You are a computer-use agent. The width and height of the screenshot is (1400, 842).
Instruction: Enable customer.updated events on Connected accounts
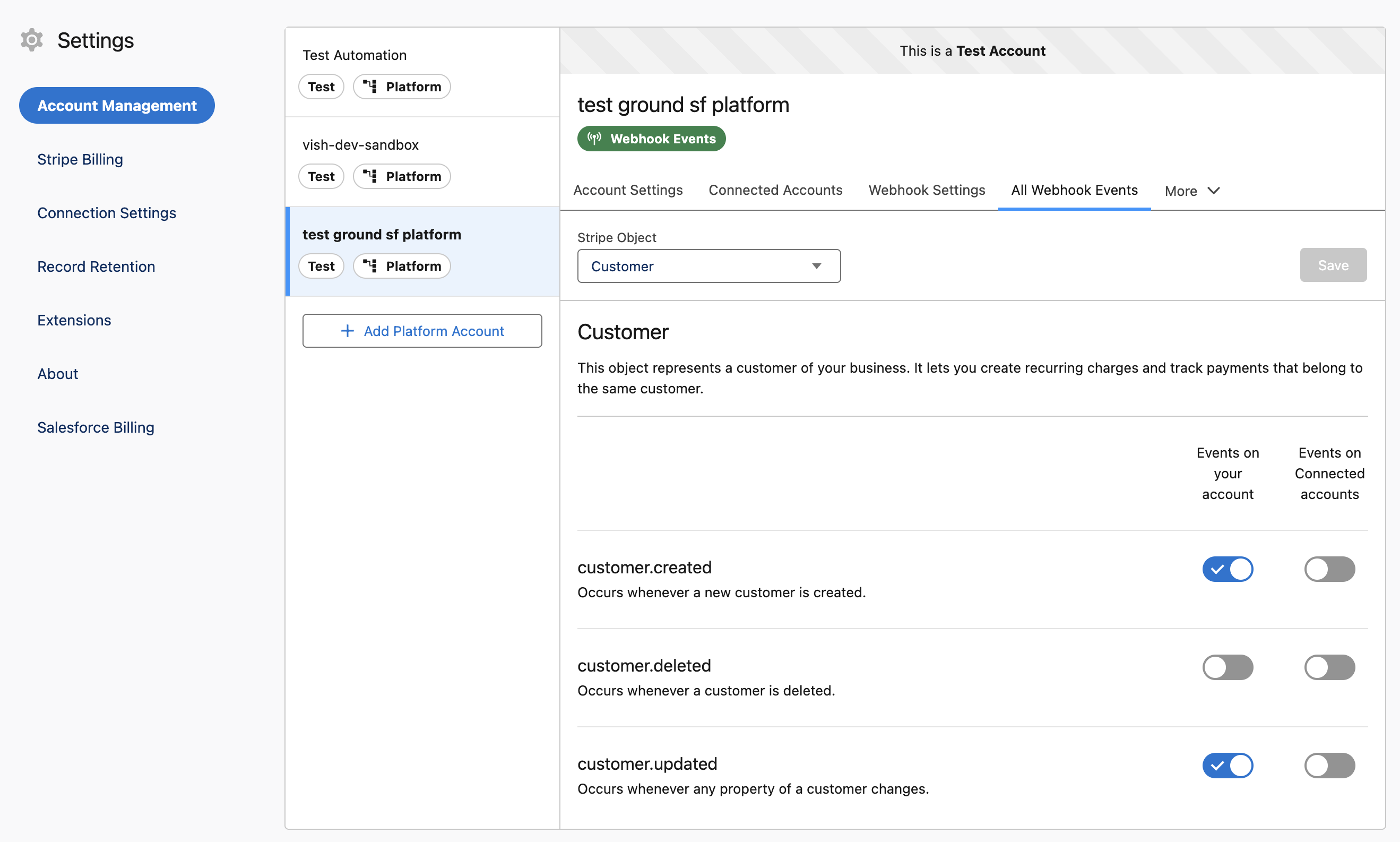1329,766
